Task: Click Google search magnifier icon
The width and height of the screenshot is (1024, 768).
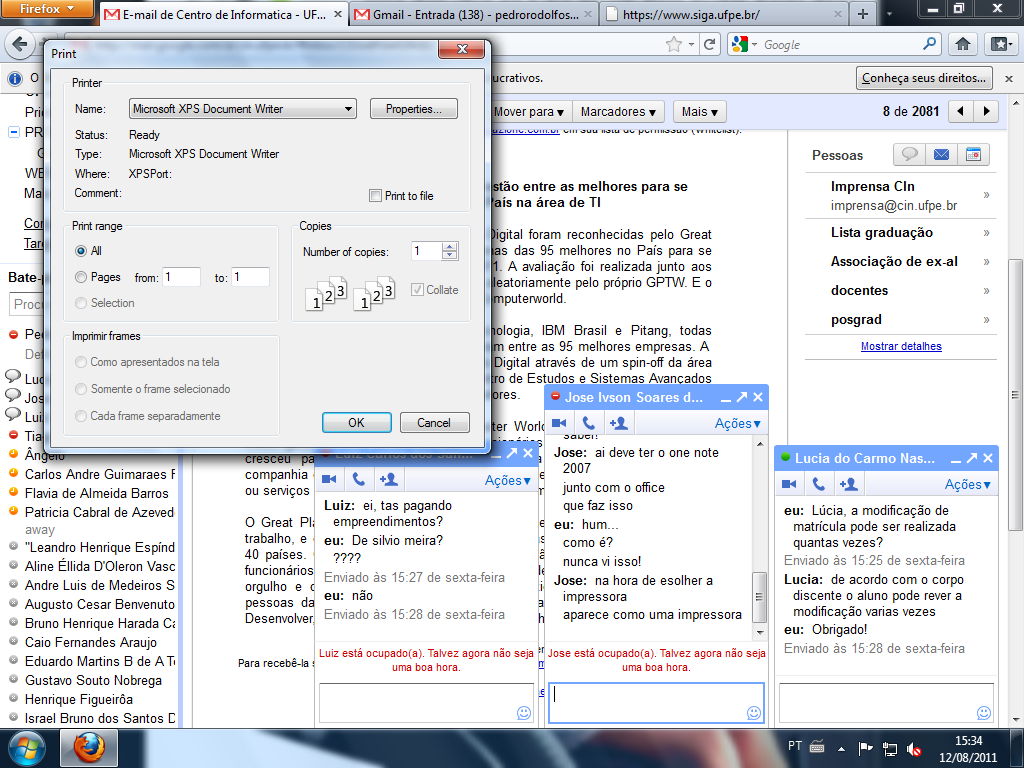Action: (x=929, y=44)
